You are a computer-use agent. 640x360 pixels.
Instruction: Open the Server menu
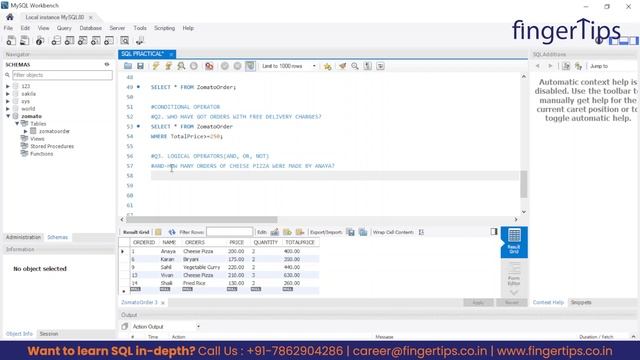pyautogui.click(x=117, y=28)
